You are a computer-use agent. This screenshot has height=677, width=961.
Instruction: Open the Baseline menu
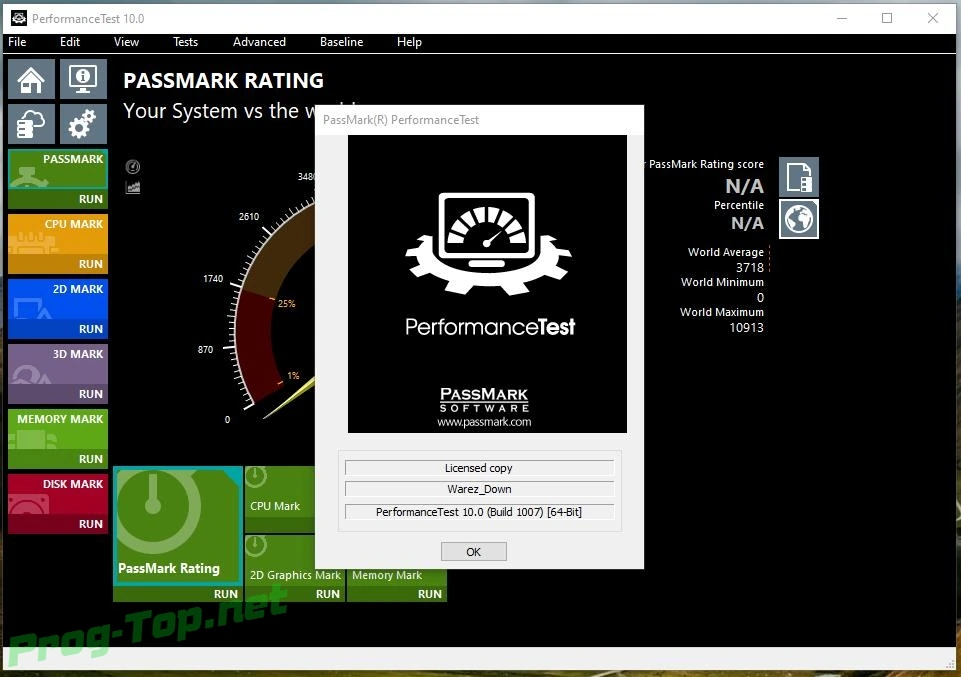pos(341,42)
